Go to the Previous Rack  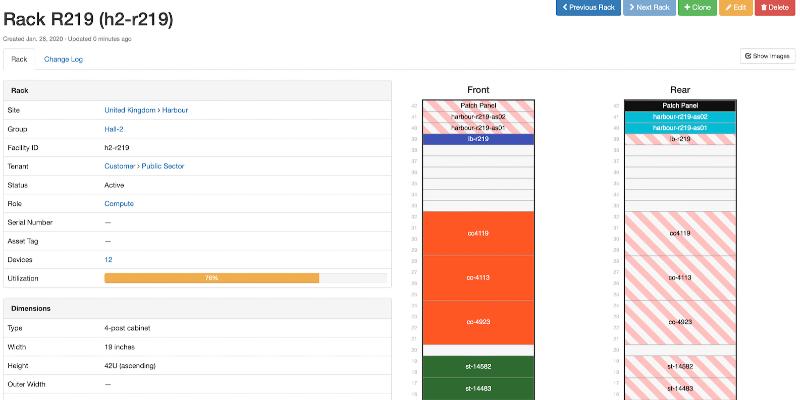tap(588, 8)
